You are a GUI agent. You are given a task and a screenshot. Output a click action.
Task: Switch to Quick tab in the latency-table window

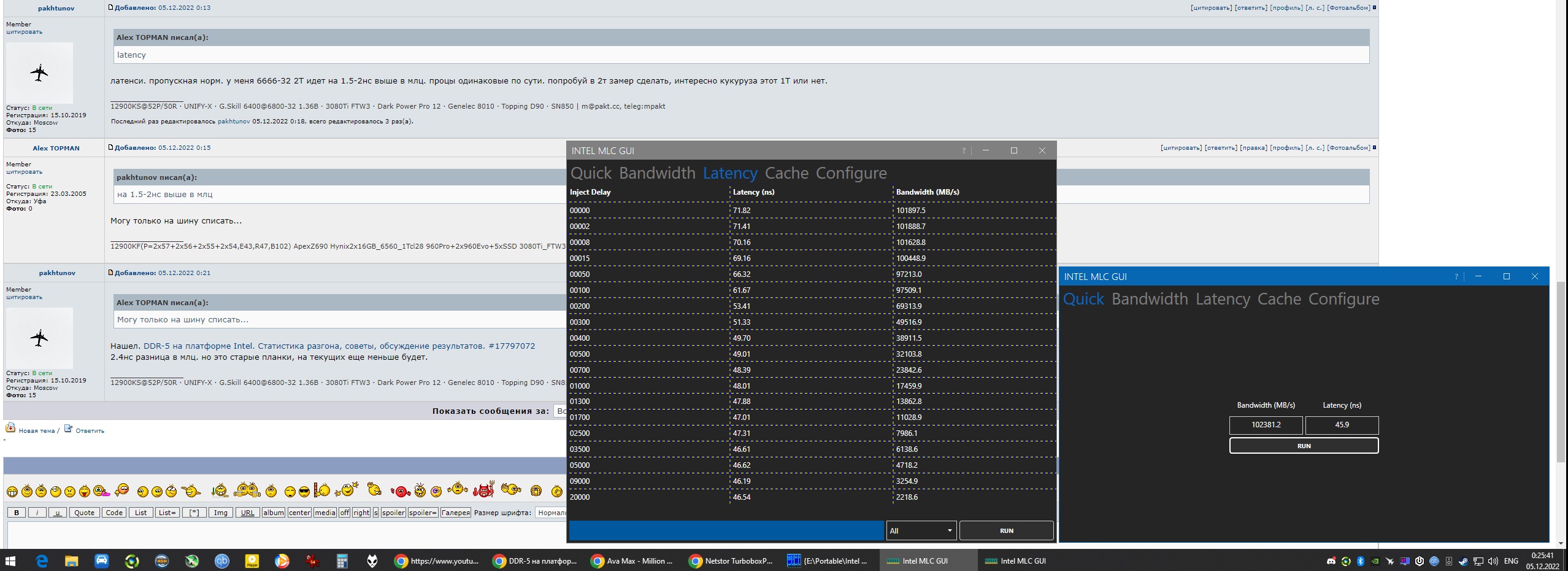[591, 173]
